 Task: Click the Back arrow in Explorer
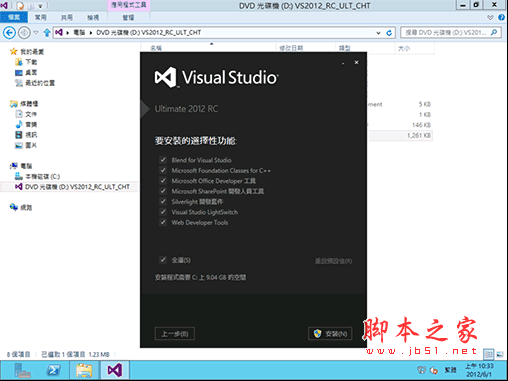coord(9,33)
